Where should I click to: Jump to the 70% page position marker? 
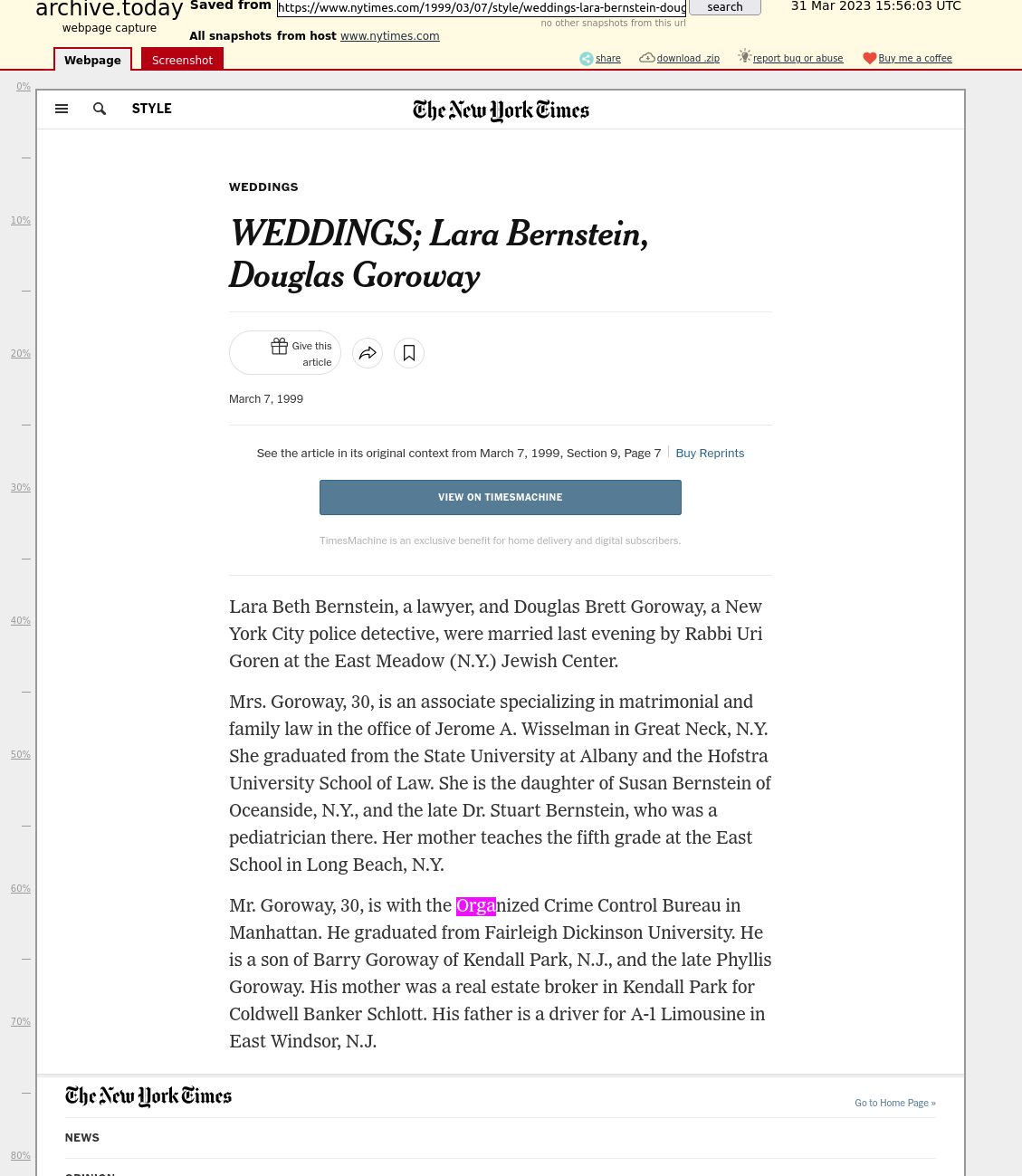click(21, 1022)
